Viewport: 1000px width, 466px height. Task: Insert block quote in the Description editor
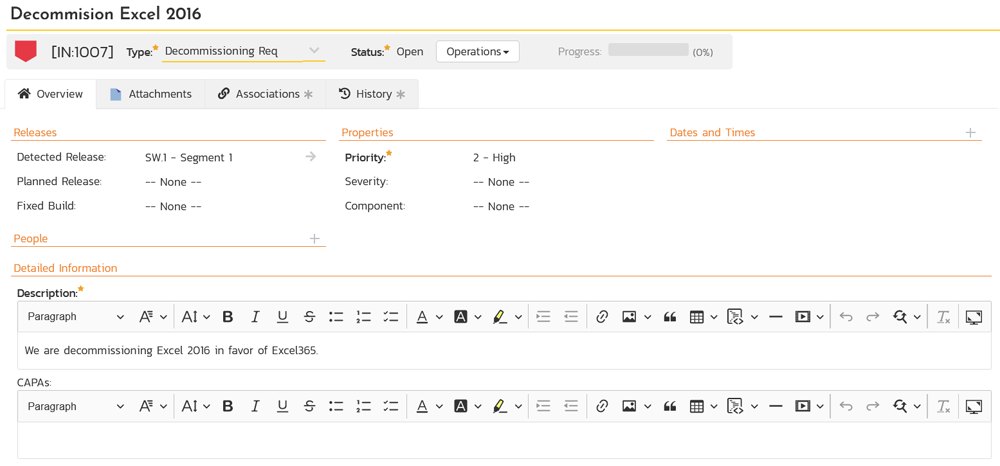670,317
